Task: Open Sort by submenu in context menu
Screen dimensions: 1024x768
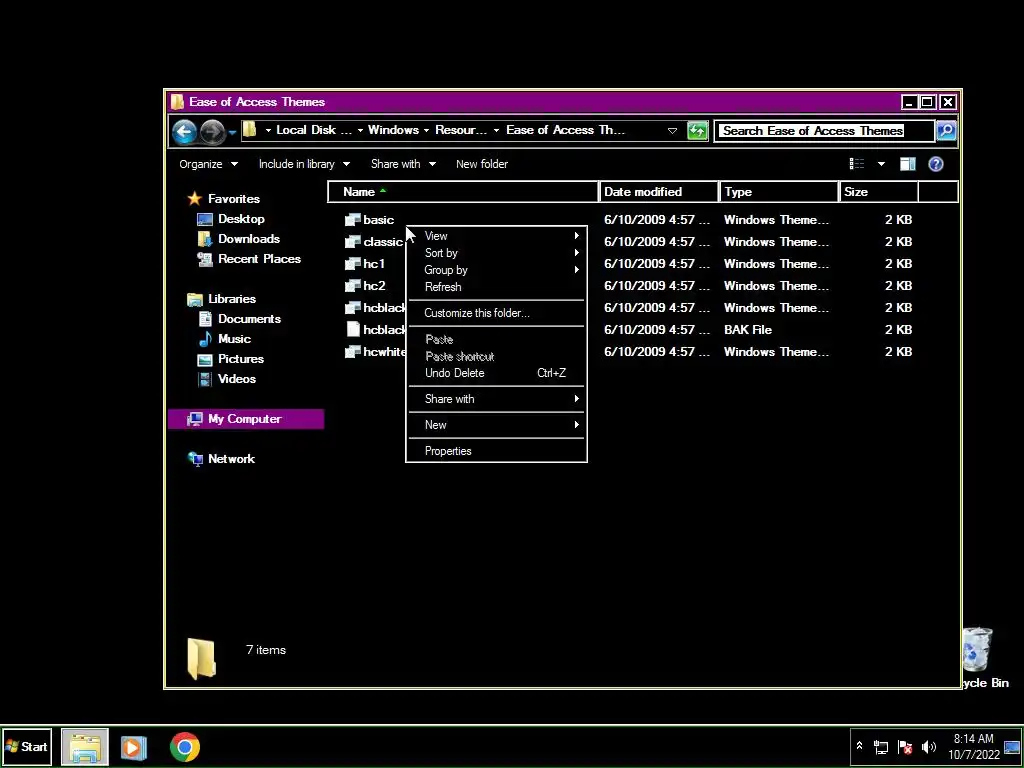Action: click(x=496, y=253)
